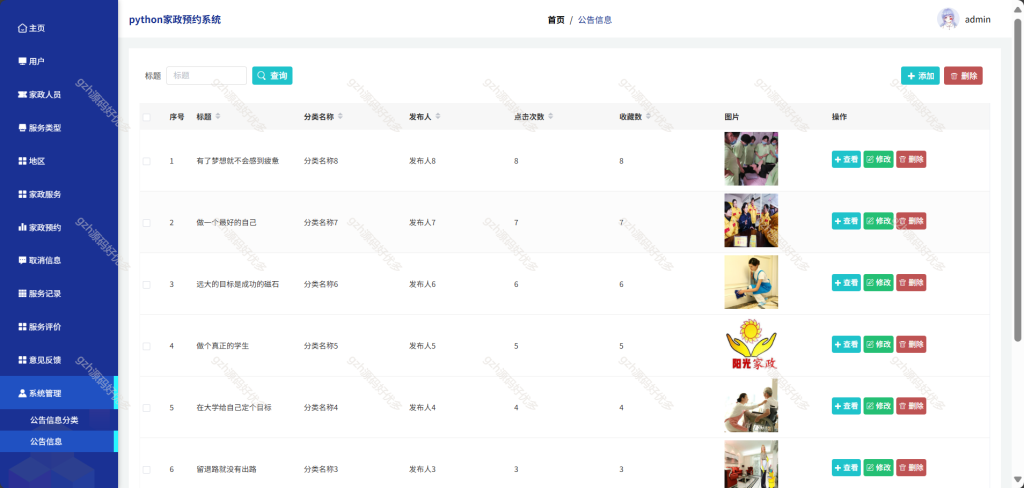Open the 用户 sidebar menu
Screen dimensions: 1024x488
[x=59, y=61]
